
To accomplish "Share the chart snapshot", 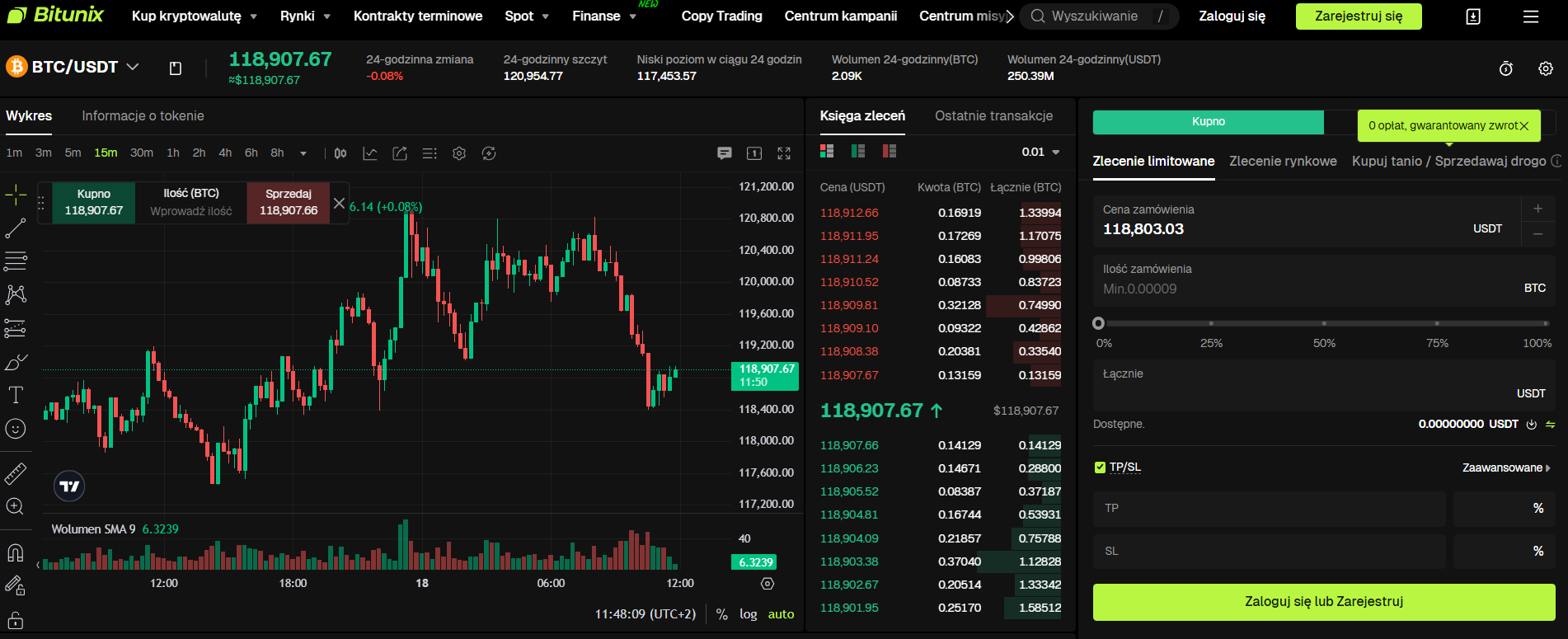I will (400, 153).
